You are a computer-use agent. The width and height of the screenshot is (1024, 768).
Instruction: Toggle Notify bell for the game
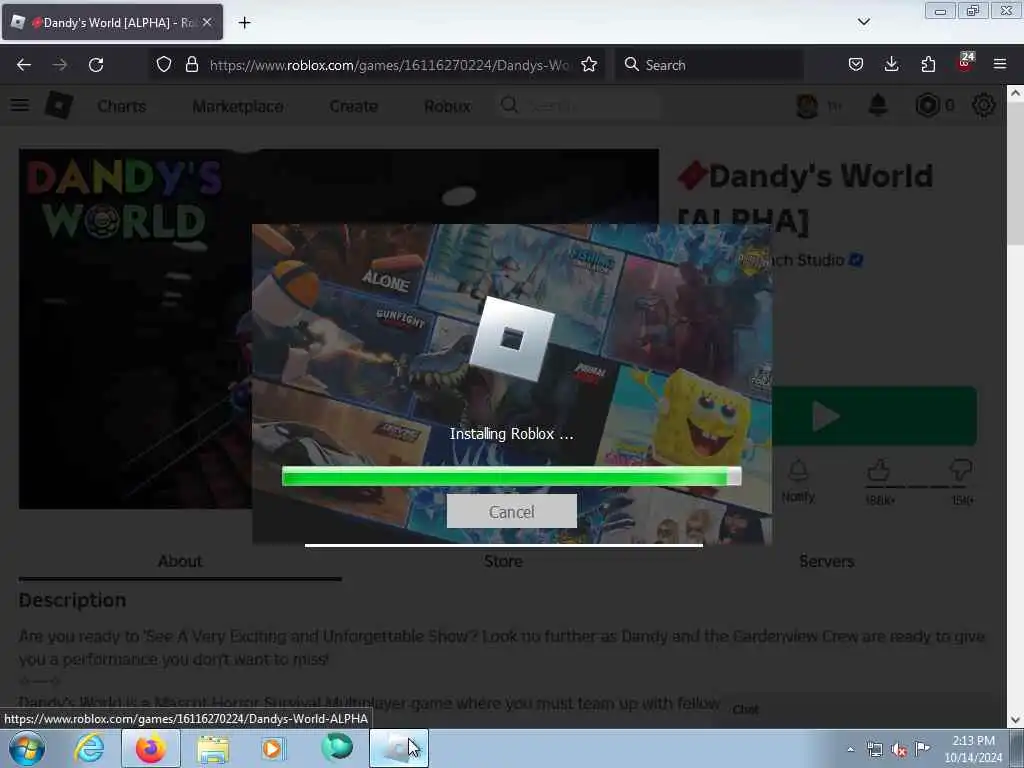tap(798, 480)
